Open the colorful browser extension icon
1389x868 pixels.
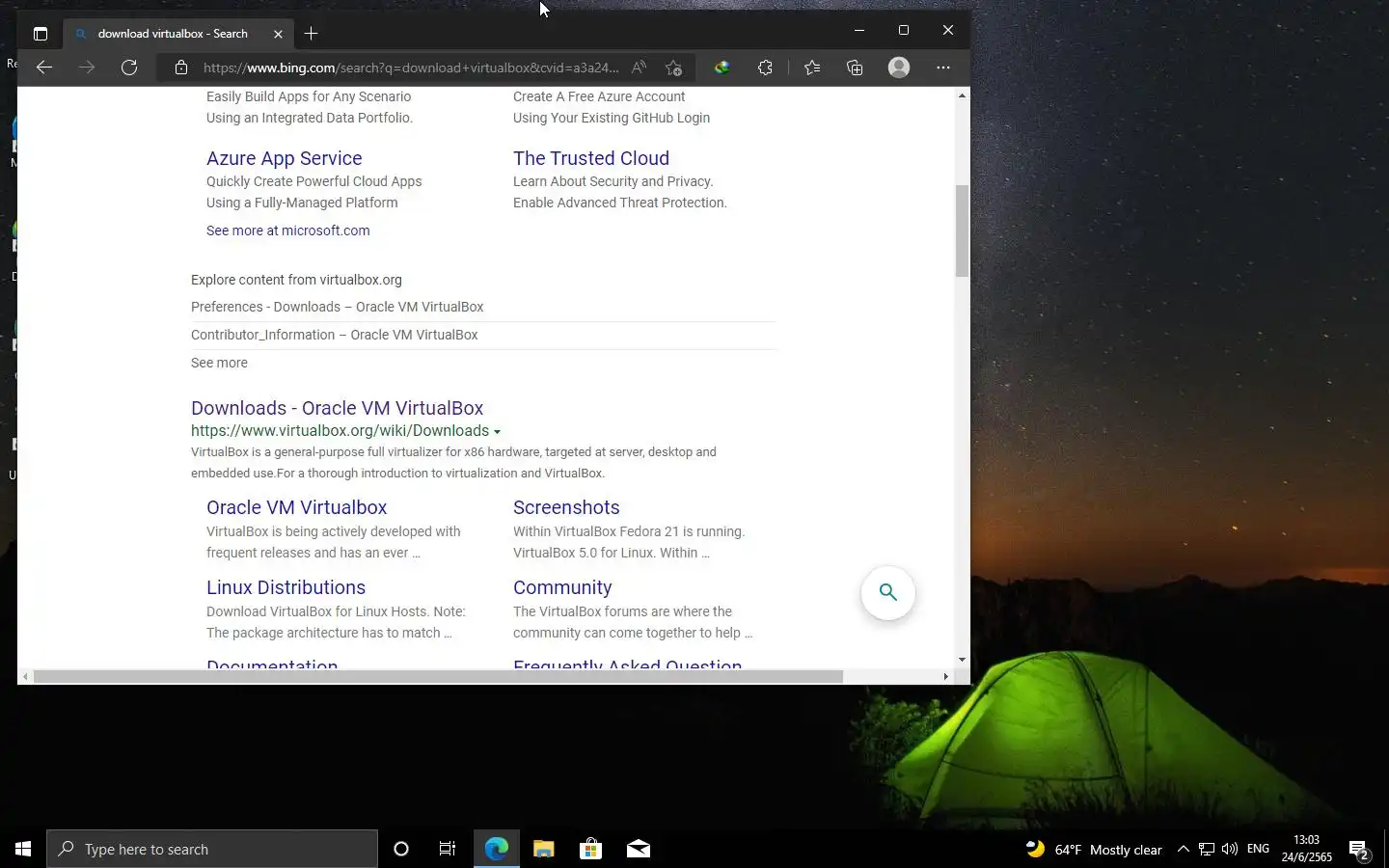[x=722, y=68]
